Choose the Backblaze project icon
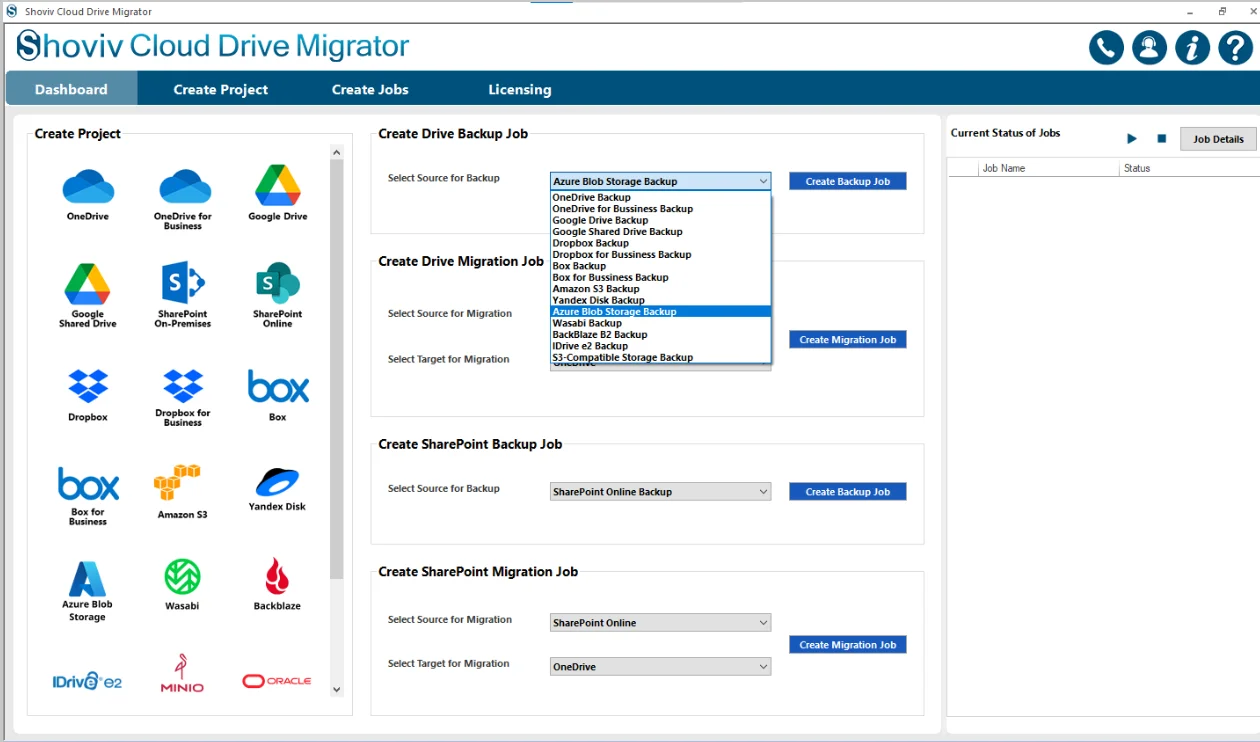 [x=277, y=577]
